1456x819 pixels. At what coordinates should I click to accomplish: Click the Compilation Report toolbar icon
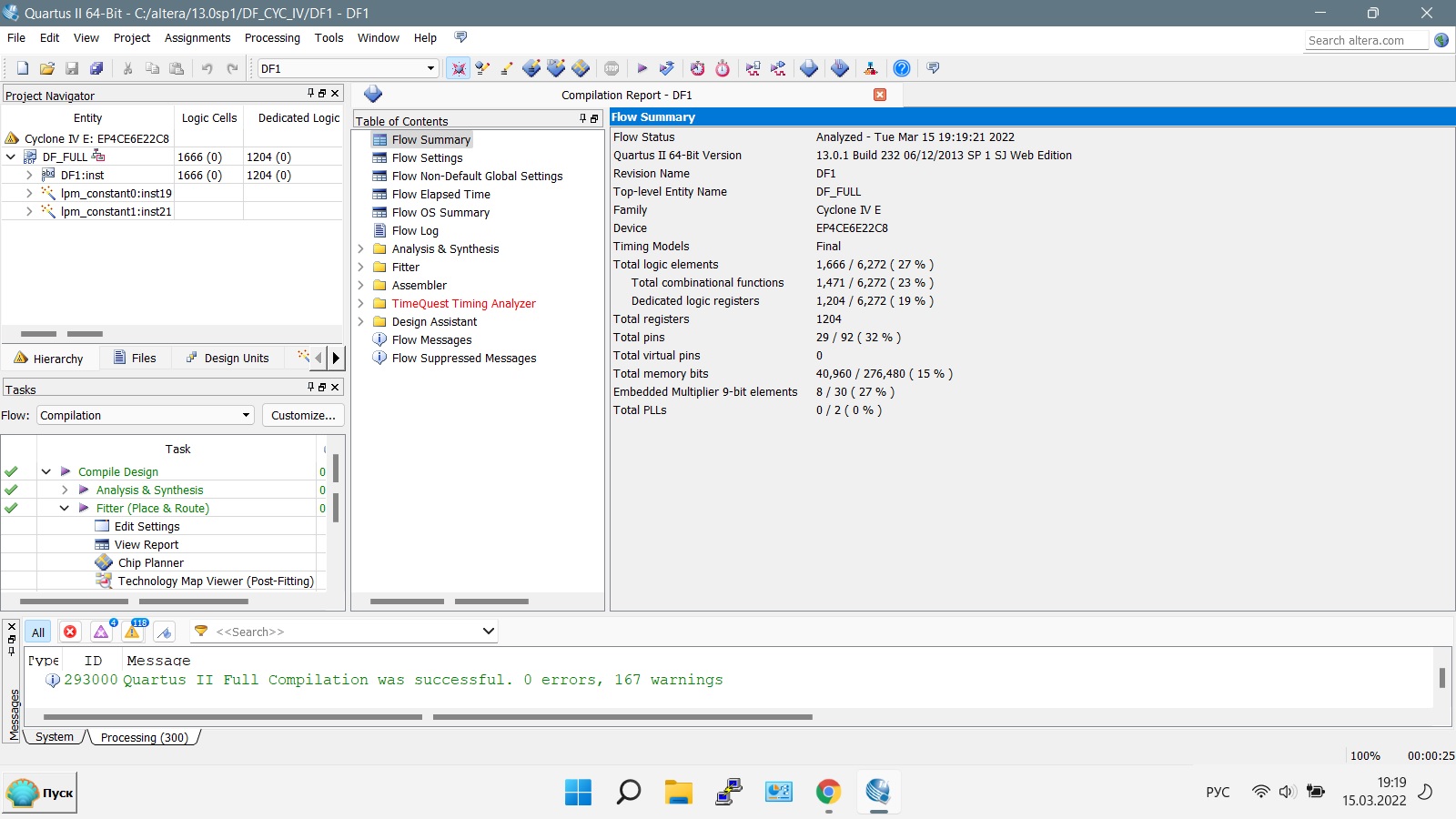coord(809,68)
